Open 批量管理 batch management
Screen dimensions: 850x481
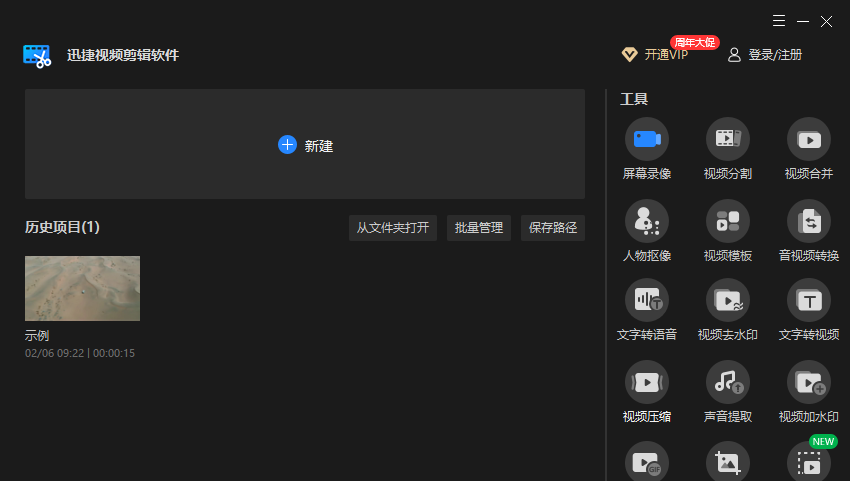(x=479, y=228)
